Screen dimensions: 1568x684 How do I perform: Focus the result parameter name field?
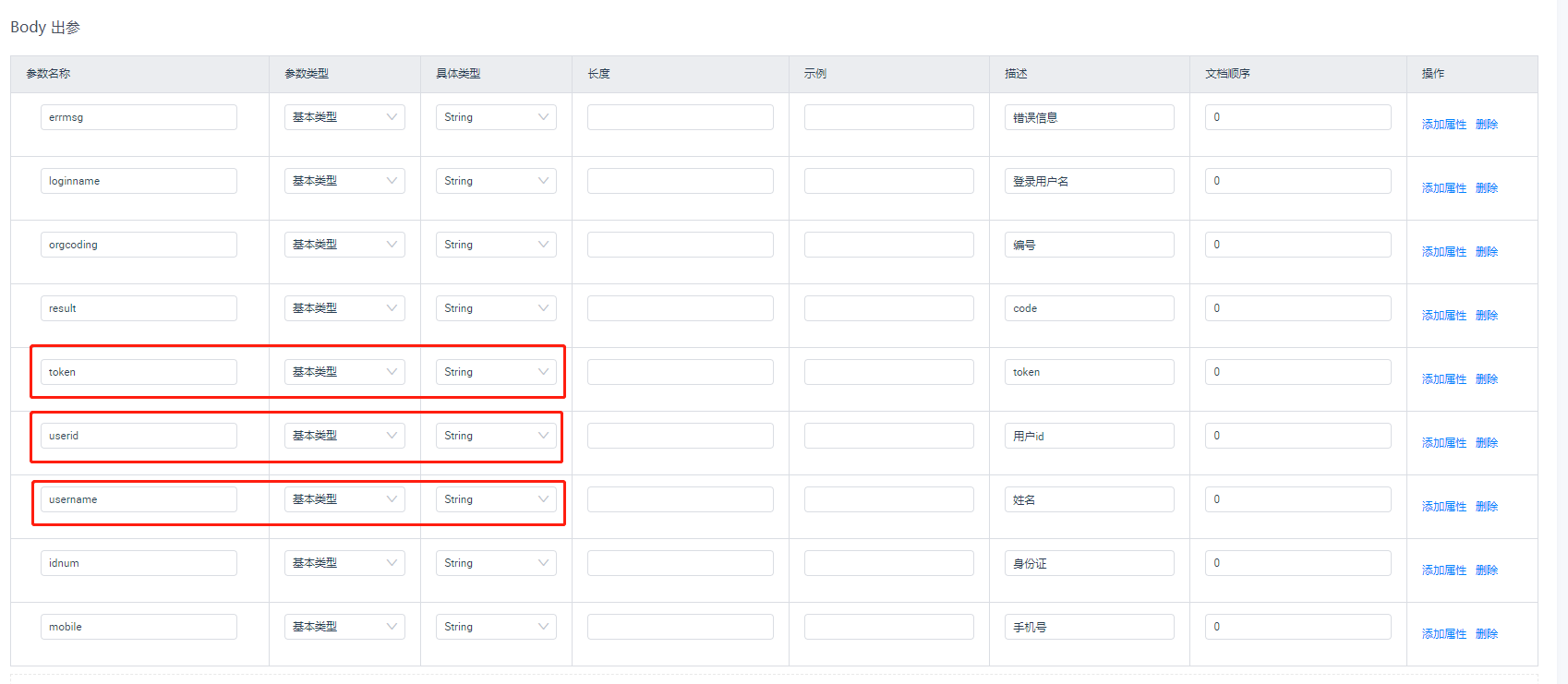click(139, 308)
